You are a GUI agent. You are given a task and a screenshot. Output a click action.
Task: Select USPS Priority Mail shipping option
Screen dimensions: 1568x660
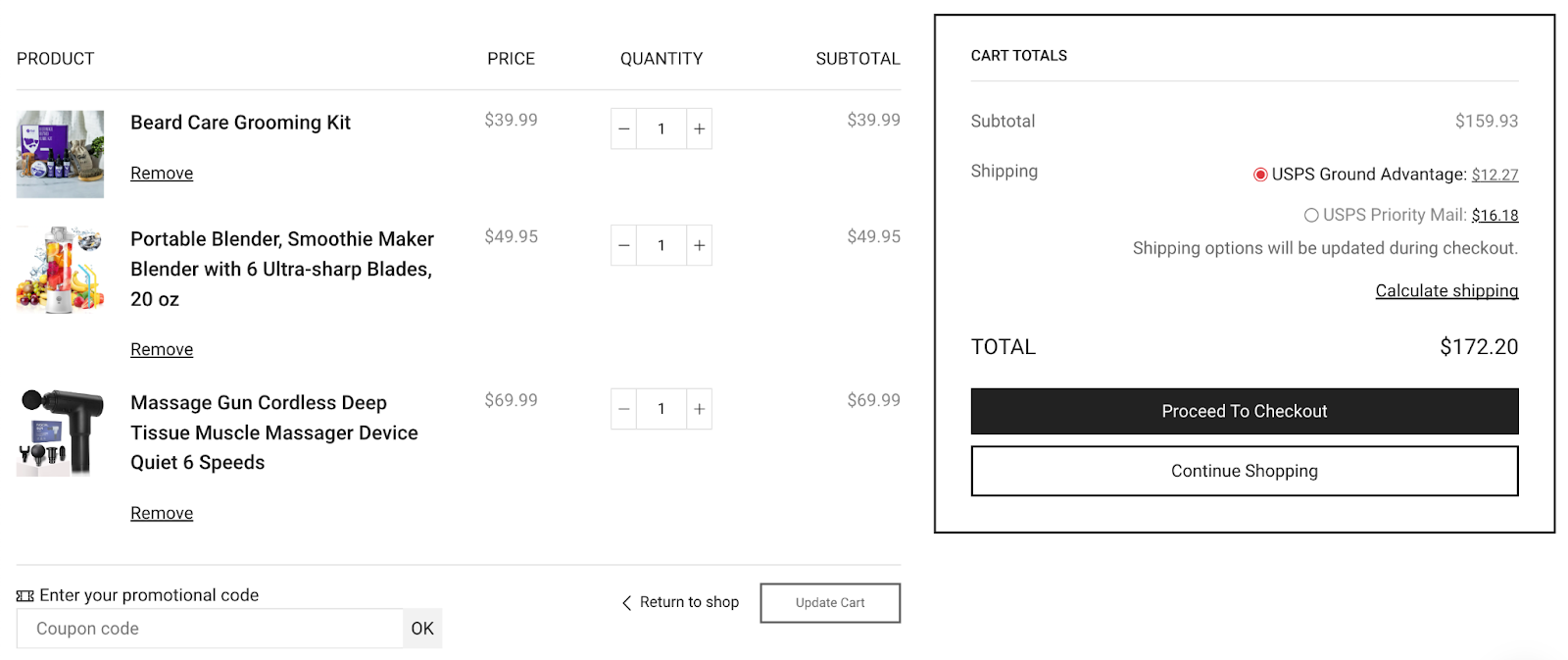coord(1311,215)
